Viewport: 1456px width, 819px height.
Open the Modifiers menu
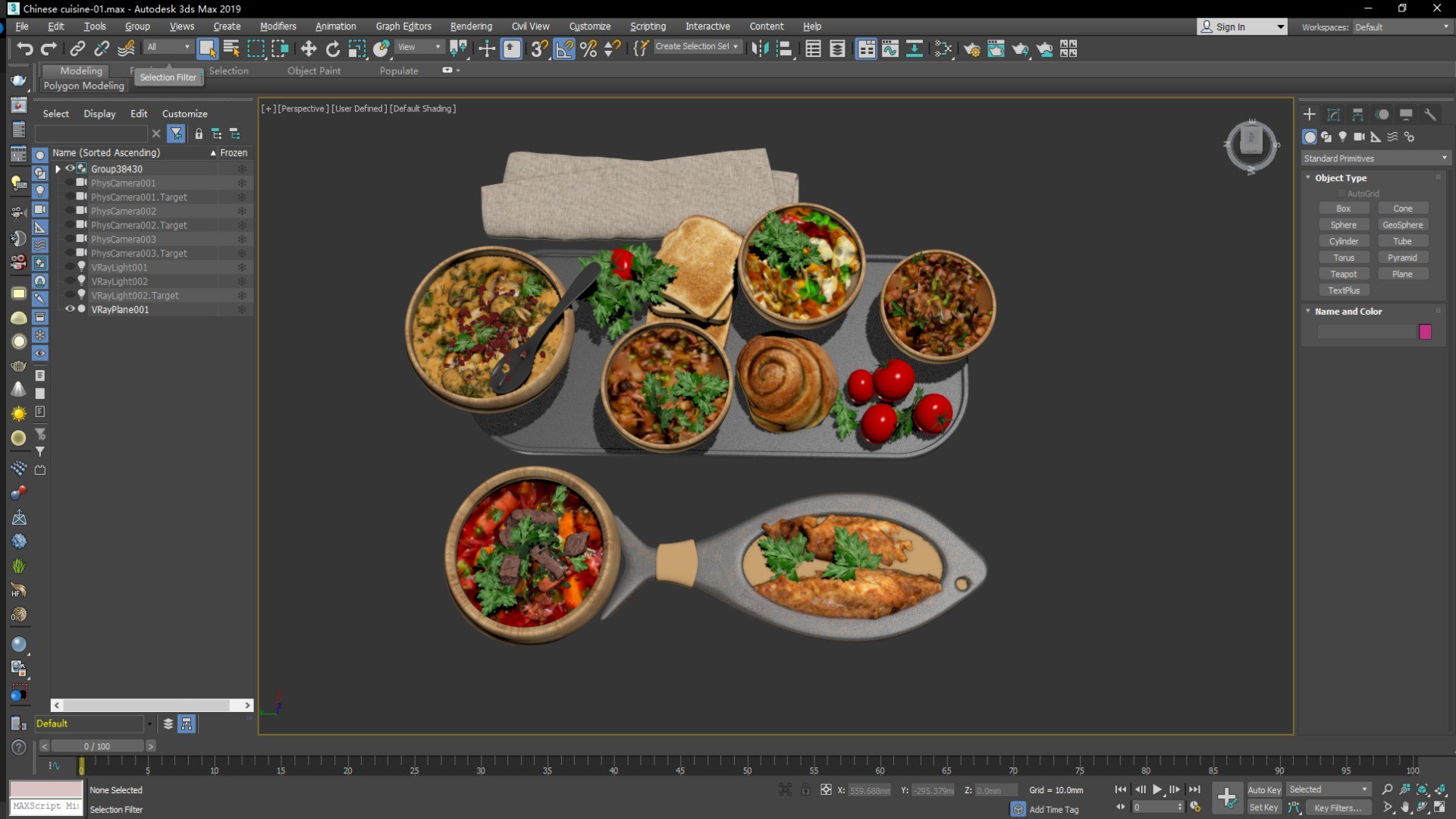point(278,27)
